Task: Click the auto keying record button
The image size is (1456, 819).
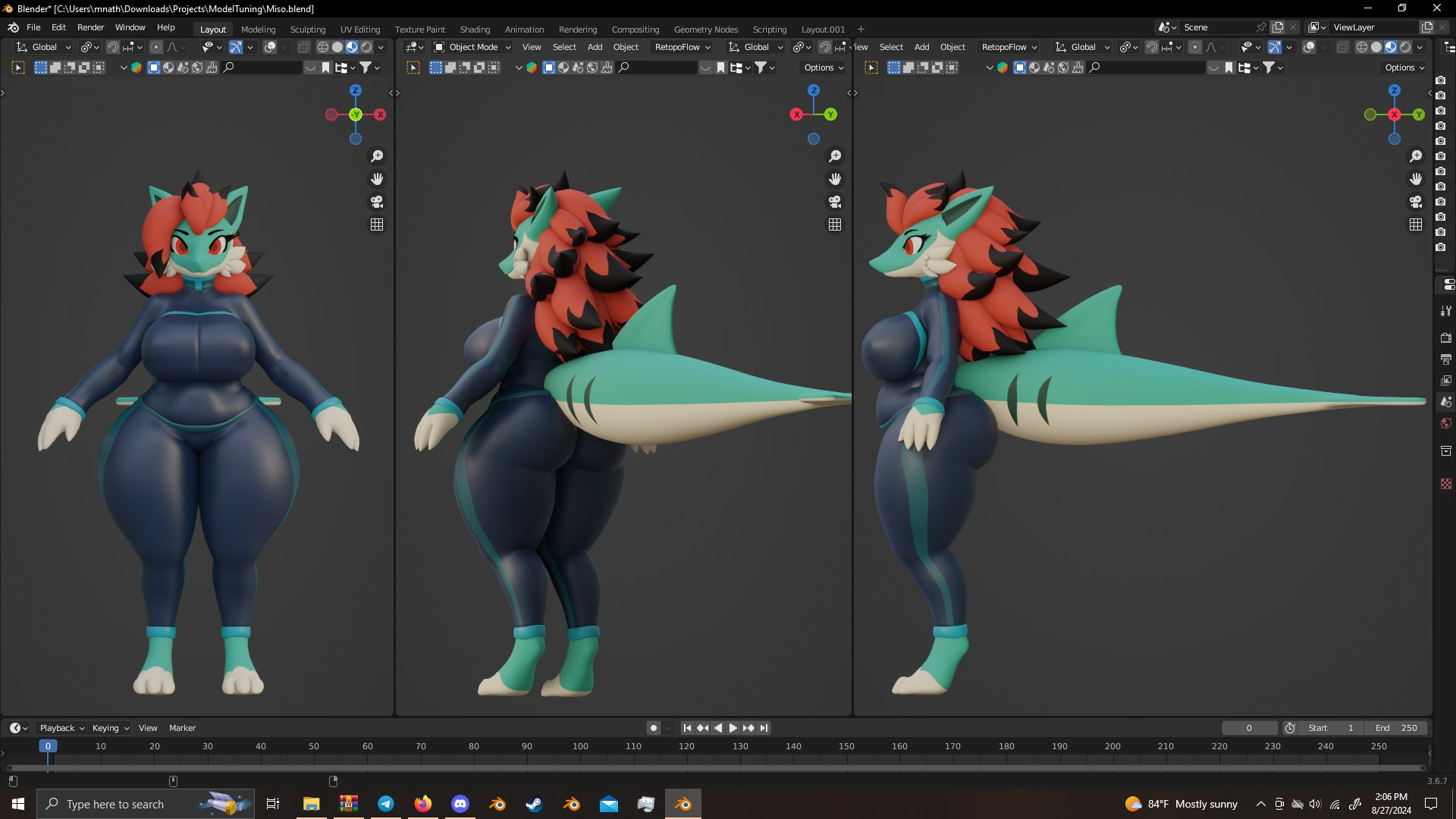Action: tap(653, 728)
